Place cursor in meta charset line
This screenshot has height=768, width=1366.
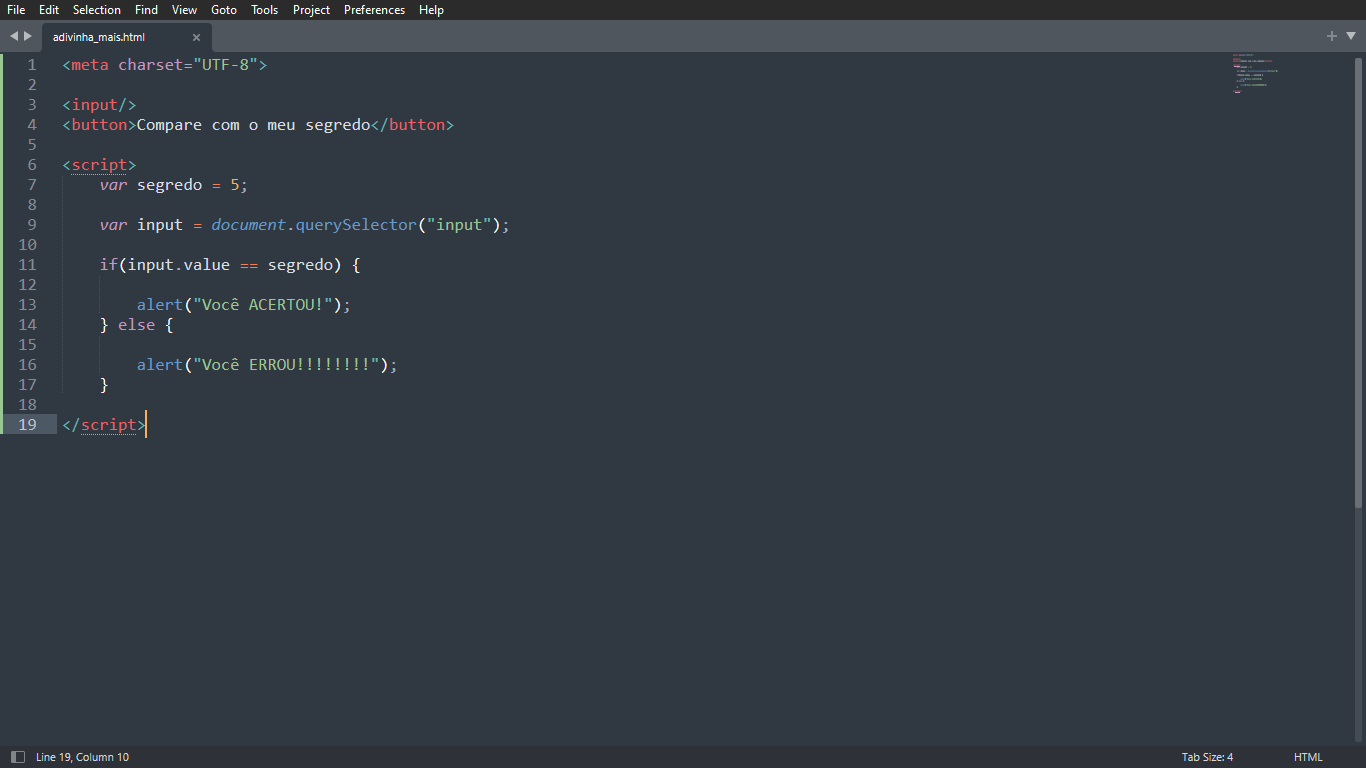[165, 65]
